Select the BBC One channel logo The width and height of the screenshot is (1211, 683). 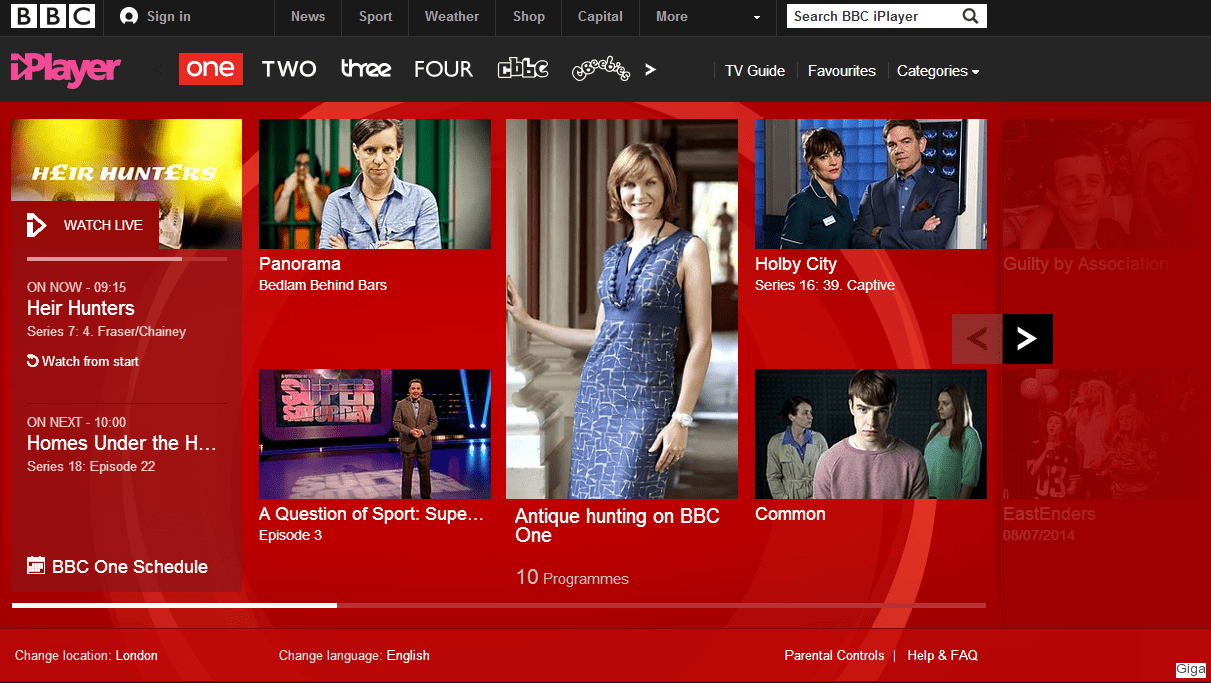(211, 69)
